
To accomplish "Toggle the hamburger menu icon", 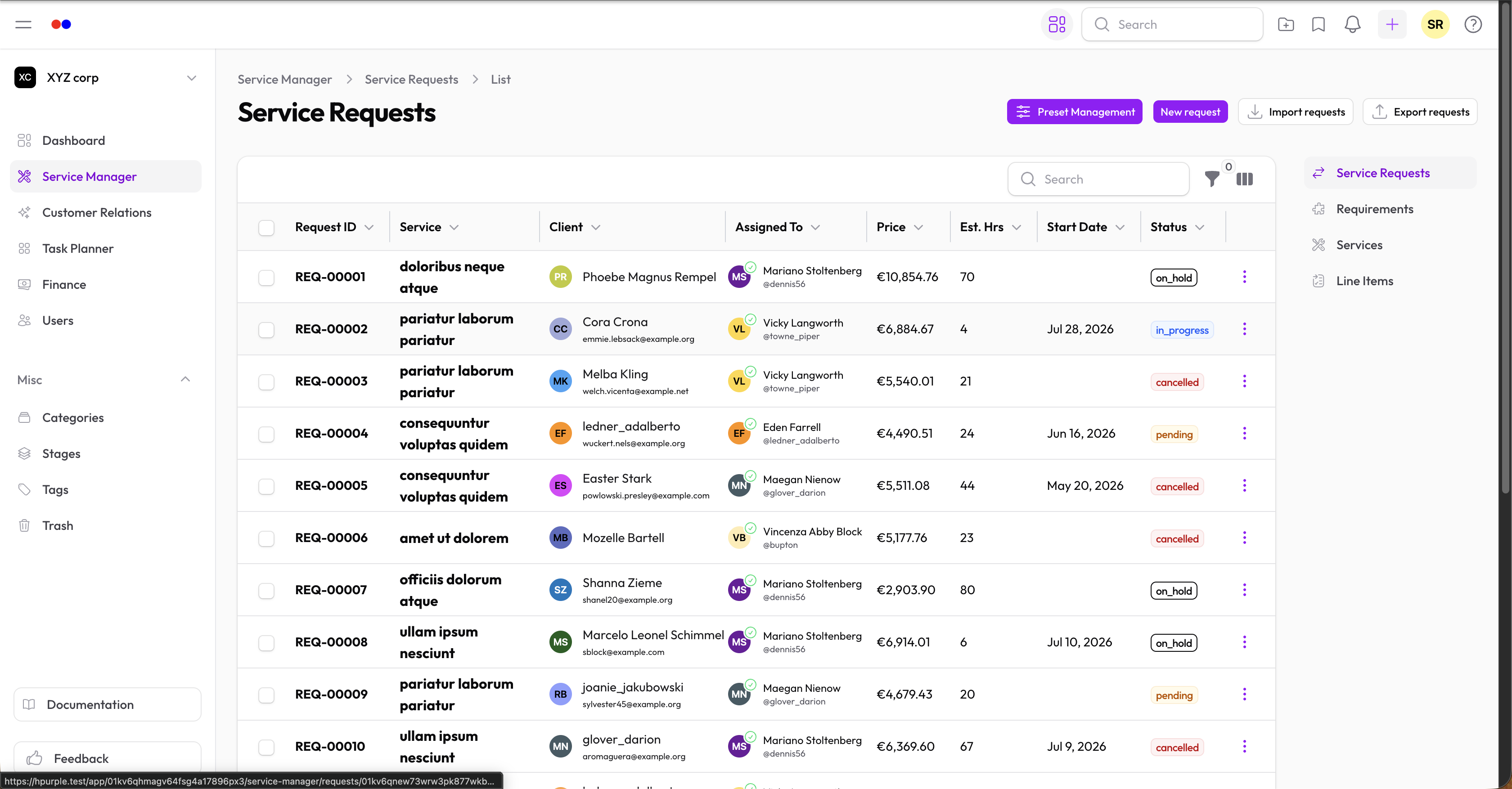I will pyautogui.click(x=23, y=24).
